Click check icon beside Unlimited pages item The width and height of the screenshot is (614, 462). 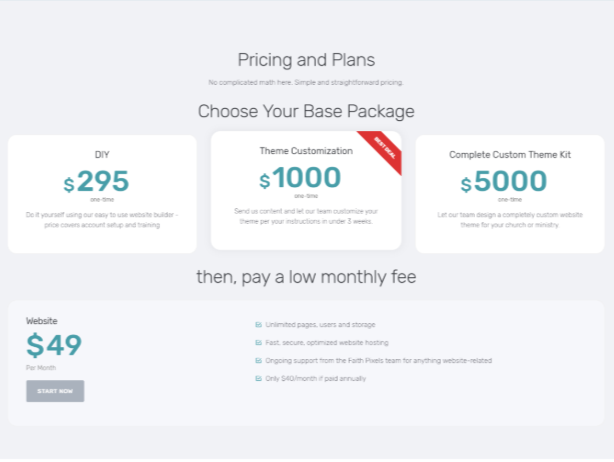click(x=258, y=325)
